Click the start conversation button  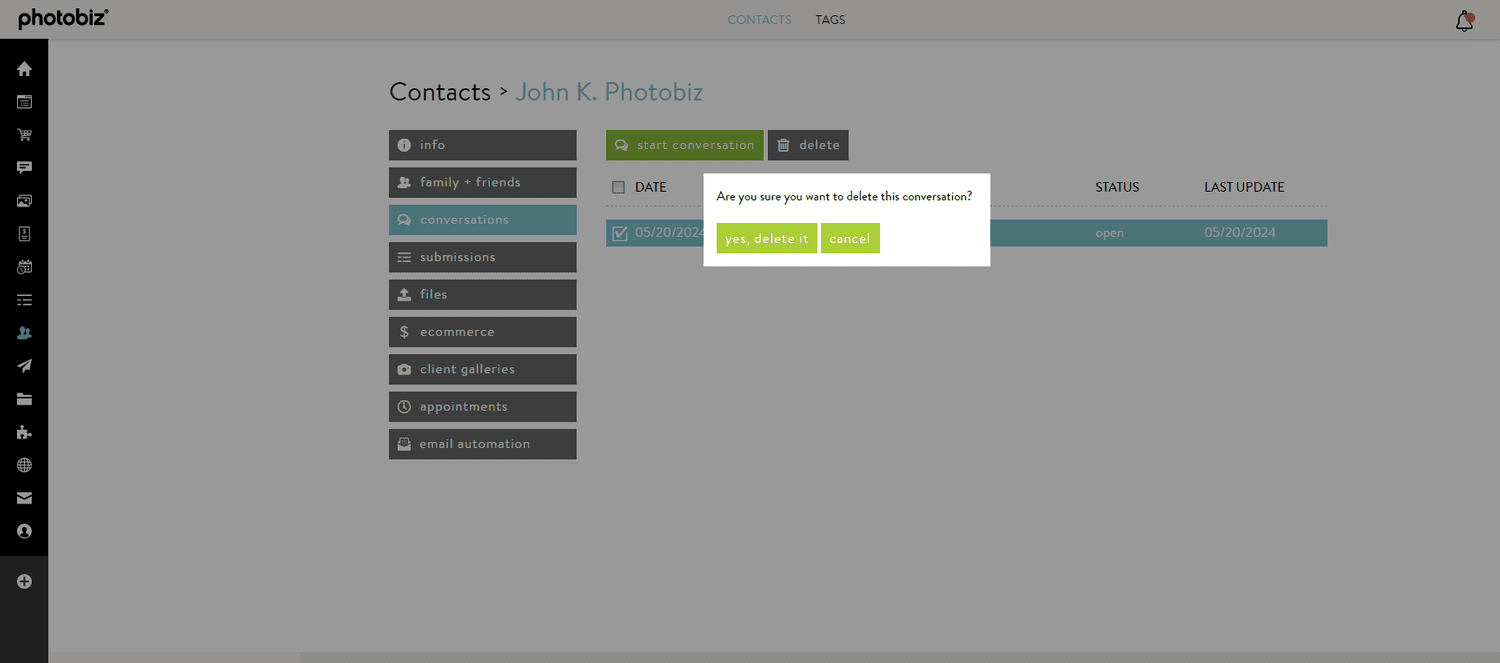point(685,145)
